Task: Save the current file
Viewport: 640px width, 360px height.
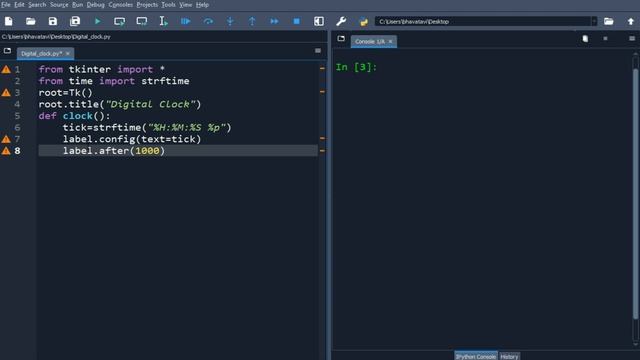Action: coord(53,21)
